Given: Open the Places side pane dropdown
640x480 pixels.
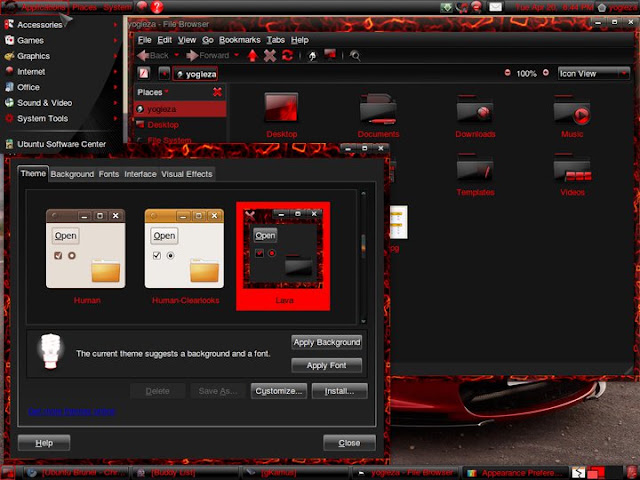Looking at the screenshot, I should (153, 92).
